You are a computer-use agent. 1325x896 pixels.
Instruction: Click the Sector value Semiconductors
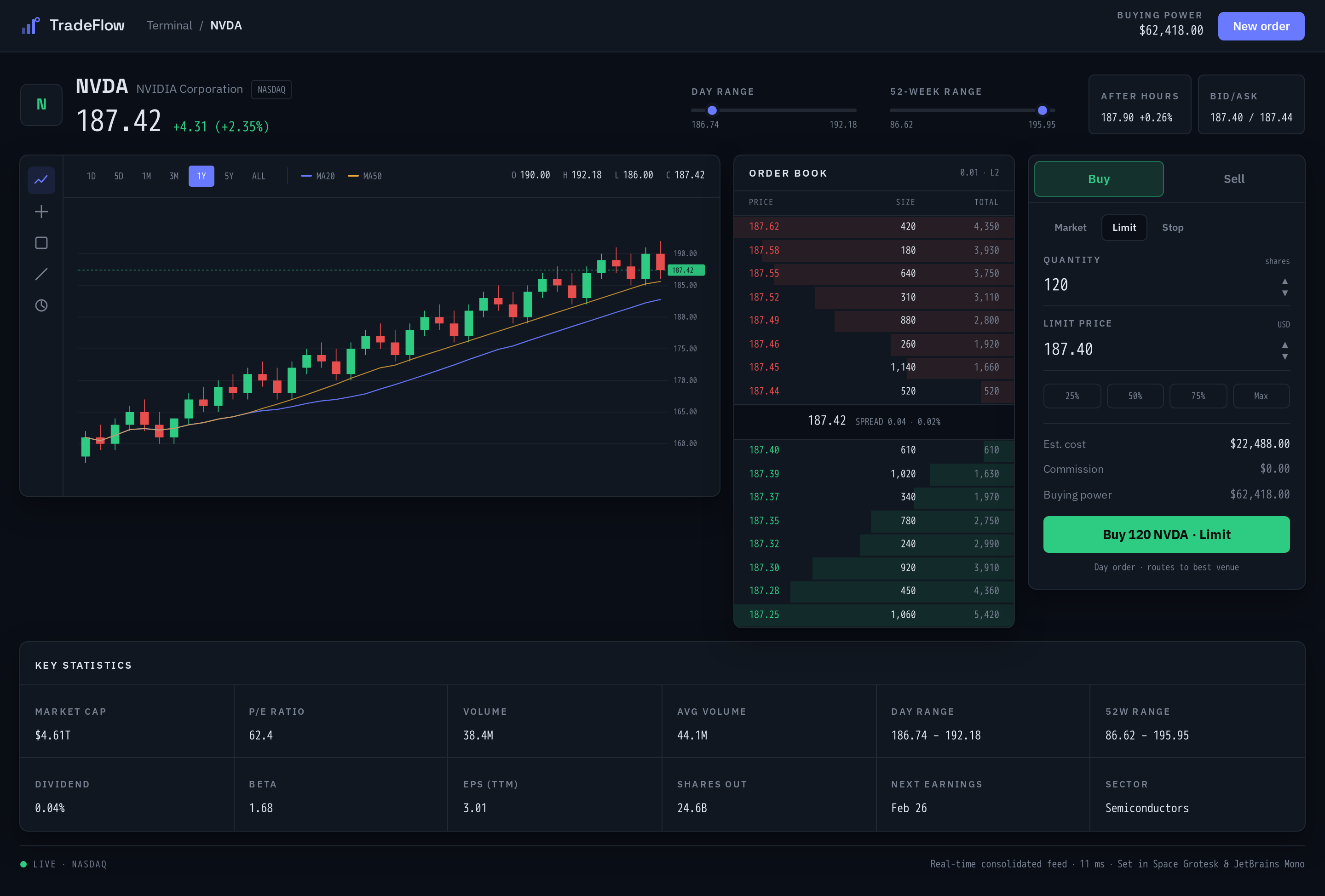[x=1147, y=808]
